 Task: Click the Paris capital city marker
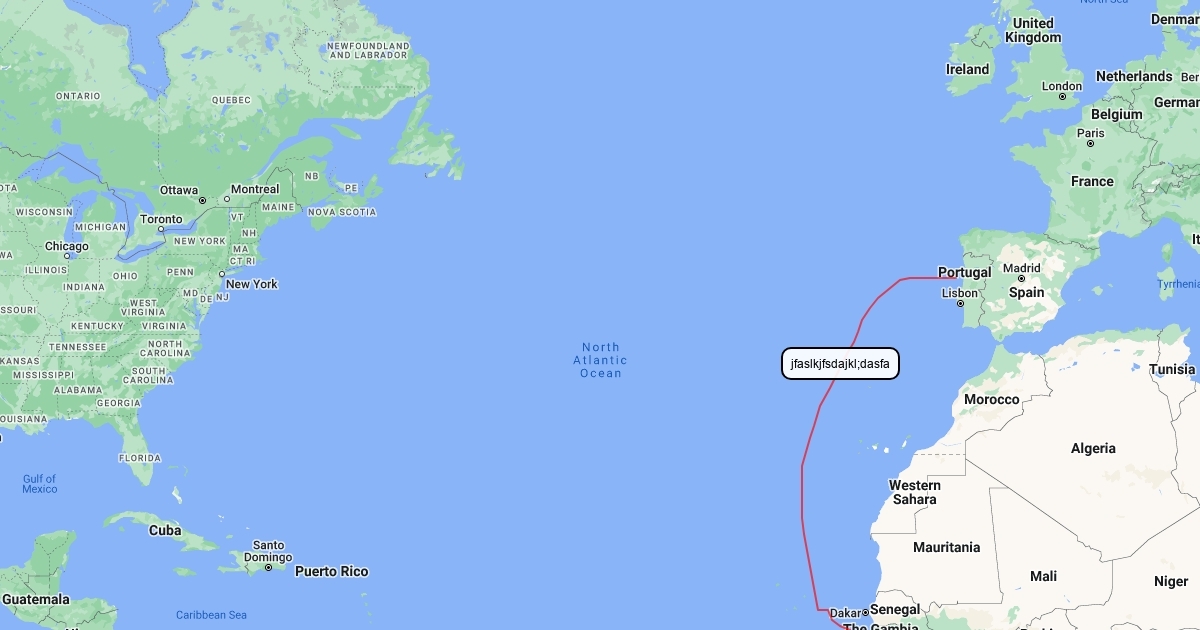point(1091,144)
